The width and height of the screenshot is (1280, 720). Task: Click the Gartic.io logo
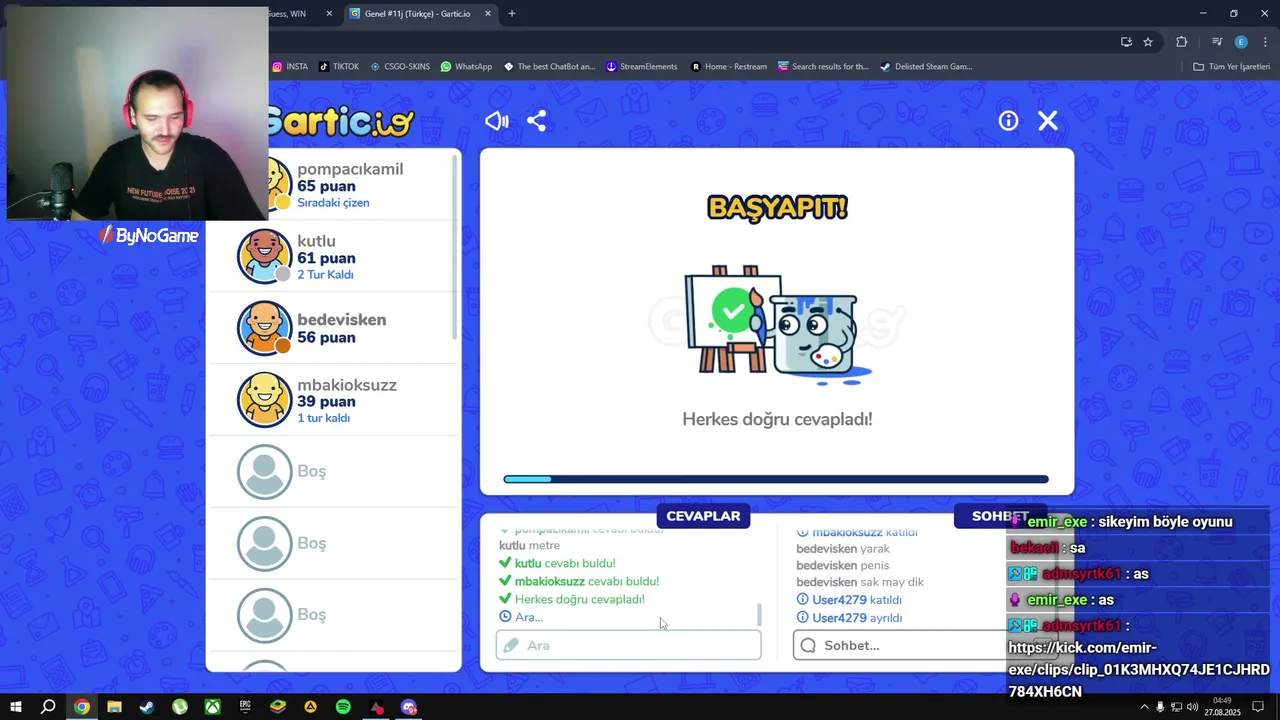pyautogui.click(x=340, y=122)
